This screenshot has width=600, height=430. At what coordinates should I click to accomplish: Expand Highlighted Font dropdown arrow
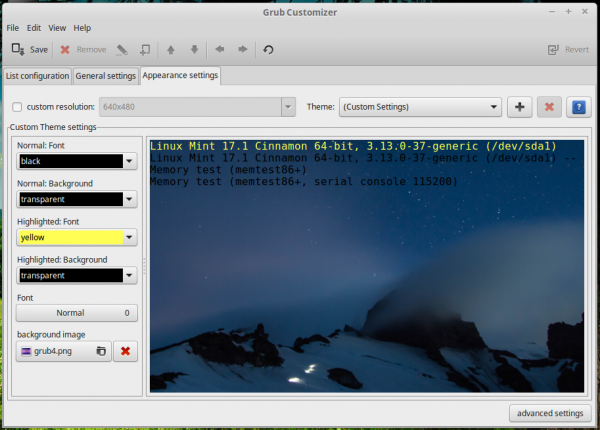pyautogui.click(x=129, y=238)
